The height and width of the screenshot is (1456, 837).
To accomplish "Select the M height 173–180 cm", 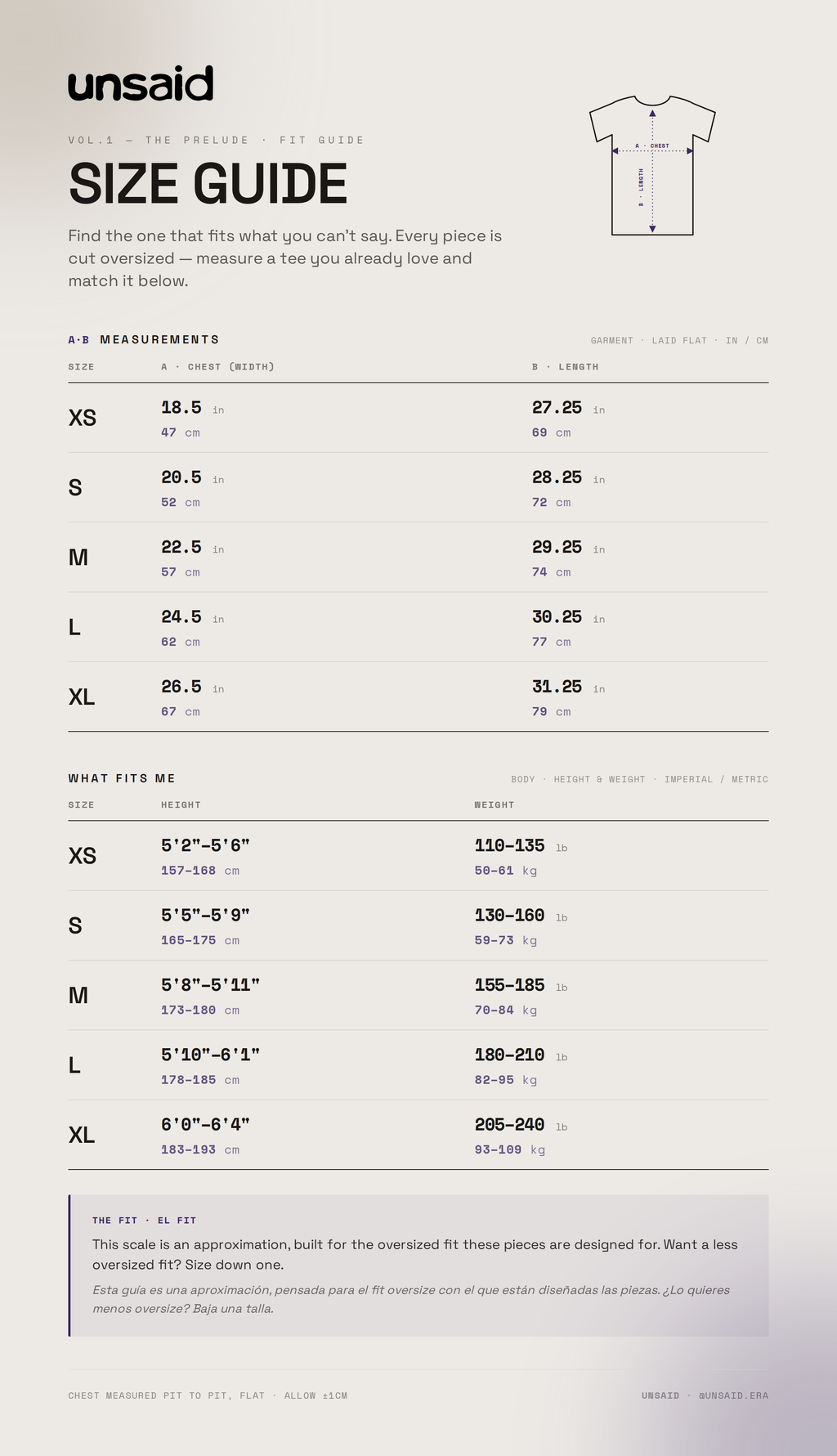I will point(200,1010).
